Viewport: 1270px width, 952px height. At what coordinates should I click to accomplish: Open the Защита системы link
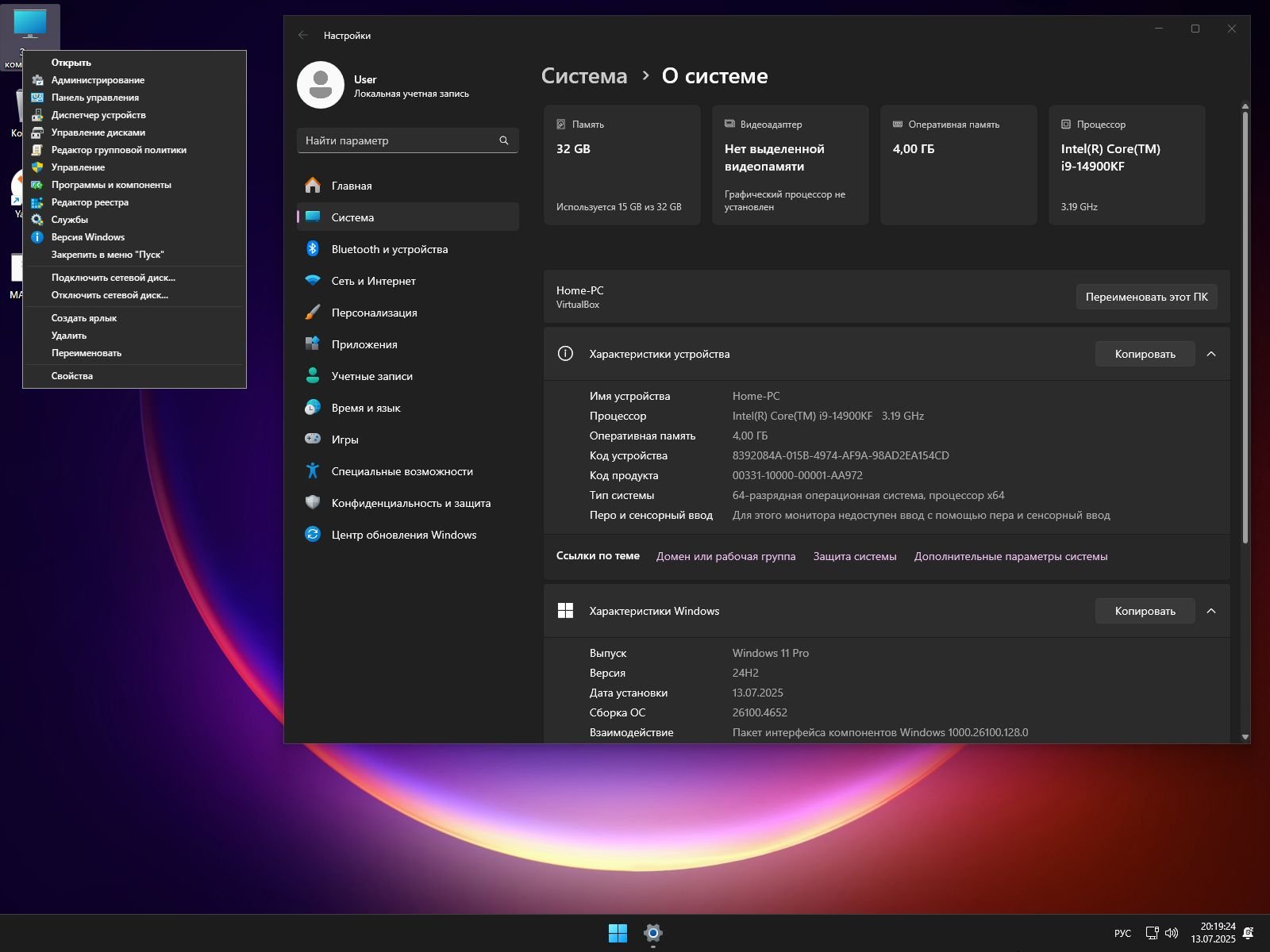pos(855,556)
